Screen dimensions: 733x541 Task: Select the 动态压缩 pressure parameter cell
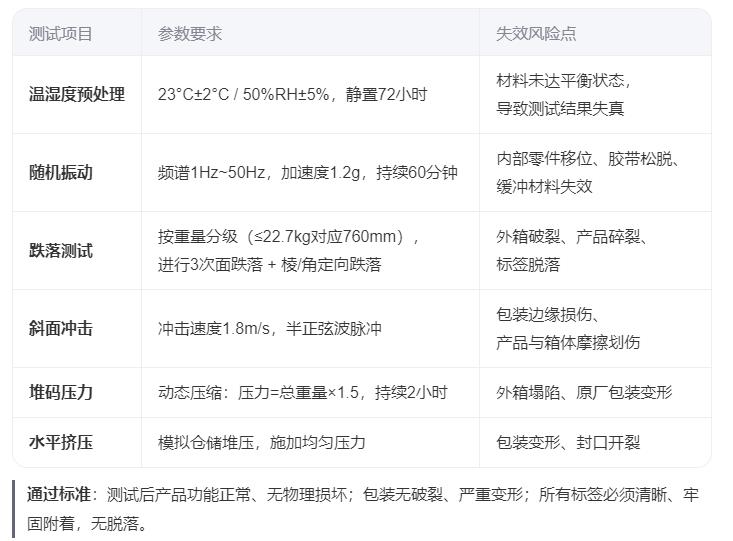click(302, 392)
